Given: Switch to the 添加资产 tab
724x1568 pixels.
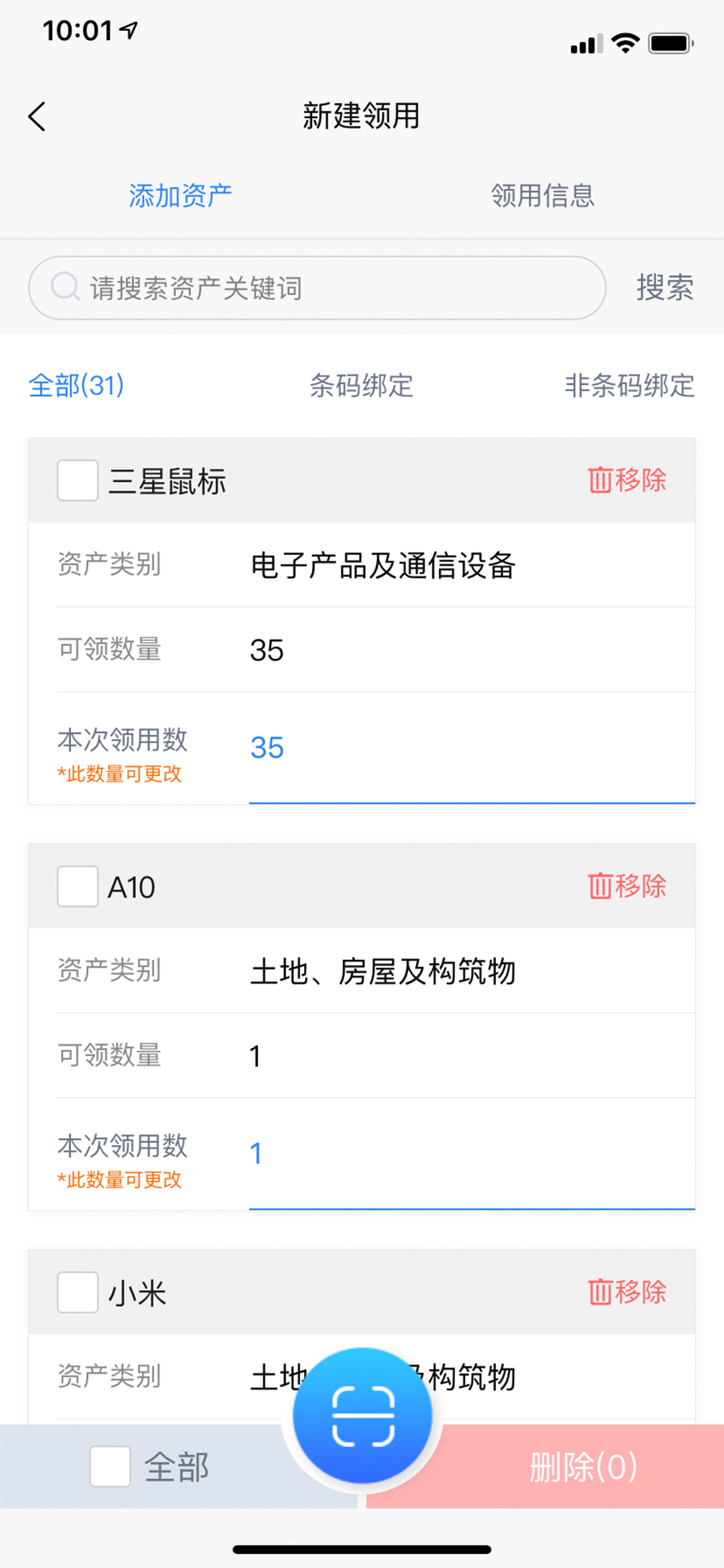Looking at the screenshot, I should (180, 196).
